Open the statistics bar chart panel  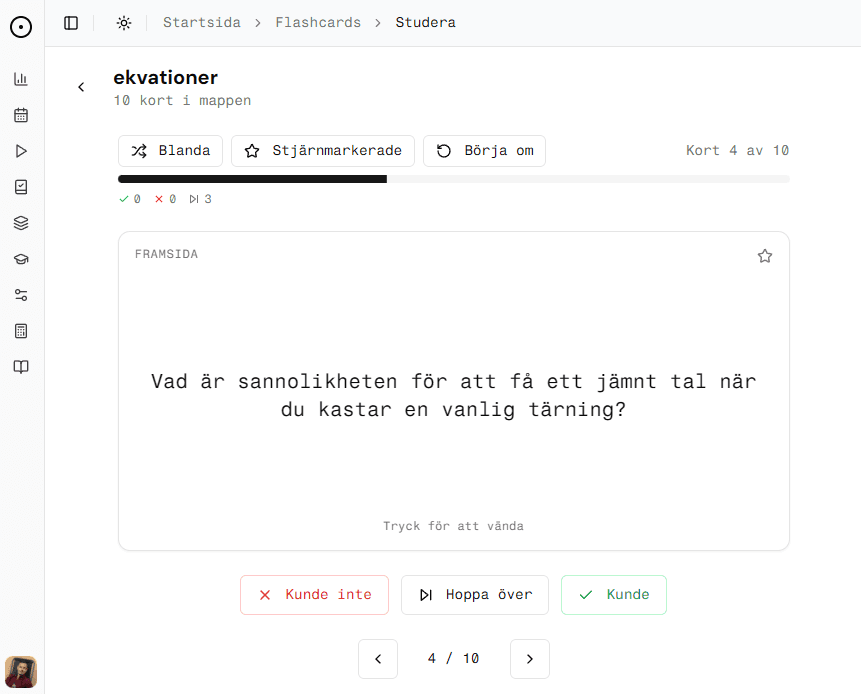pos(21,79)
